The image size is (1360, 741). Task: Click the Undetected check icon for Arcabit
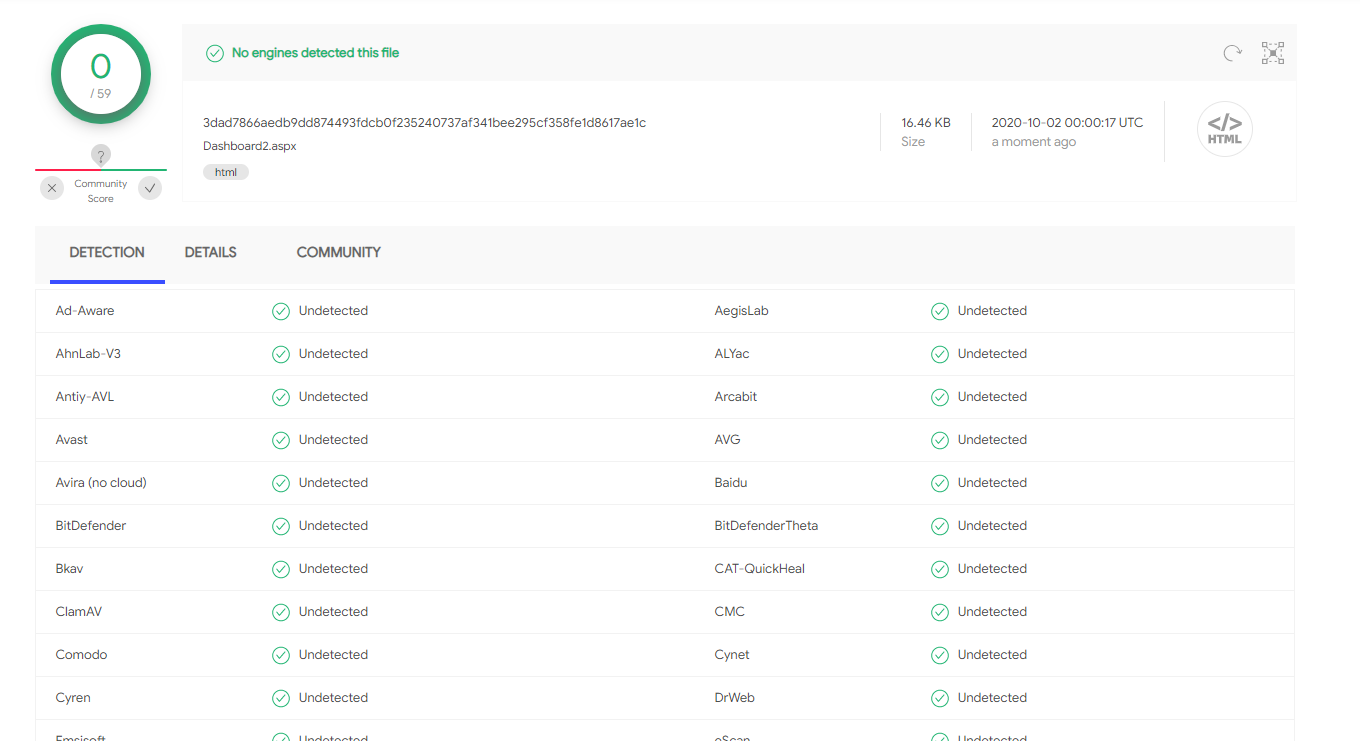coord(940,397)
